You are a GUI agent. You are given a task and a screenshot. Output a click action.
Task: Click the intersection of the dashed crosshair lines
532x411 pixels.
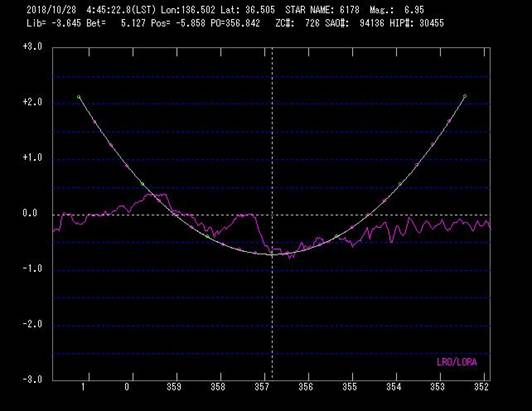272,215
